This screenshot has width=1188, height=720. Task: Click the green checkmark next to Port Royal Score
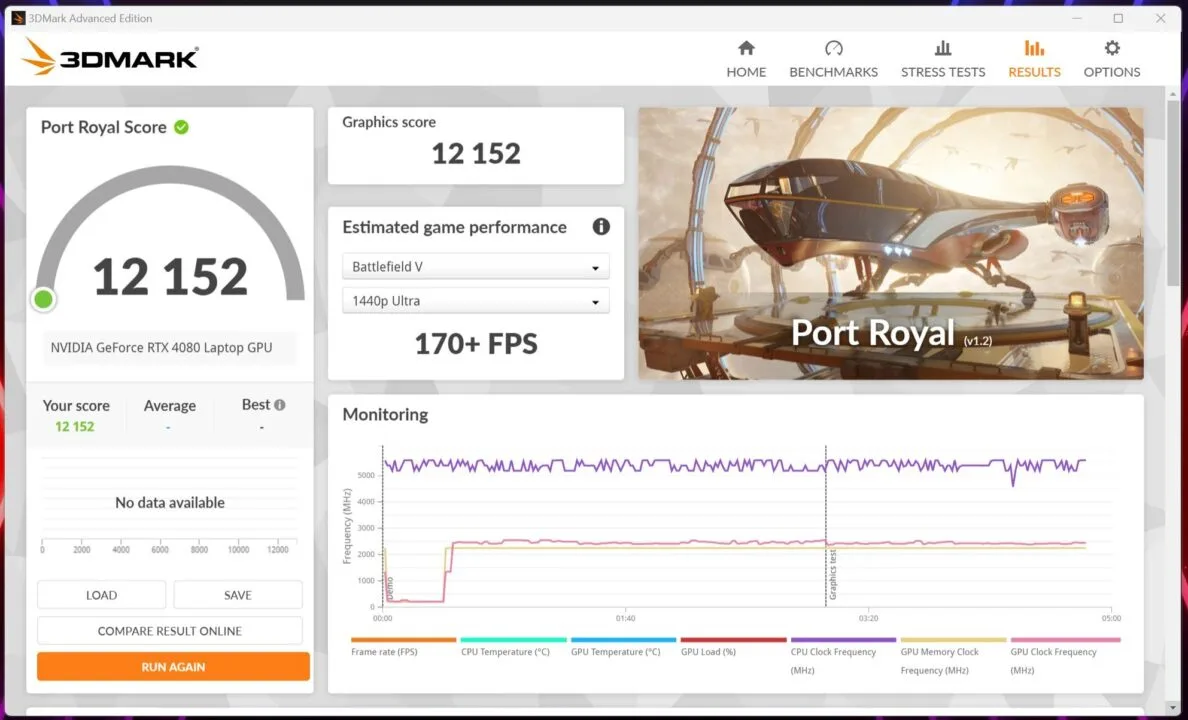coord(181,127)
